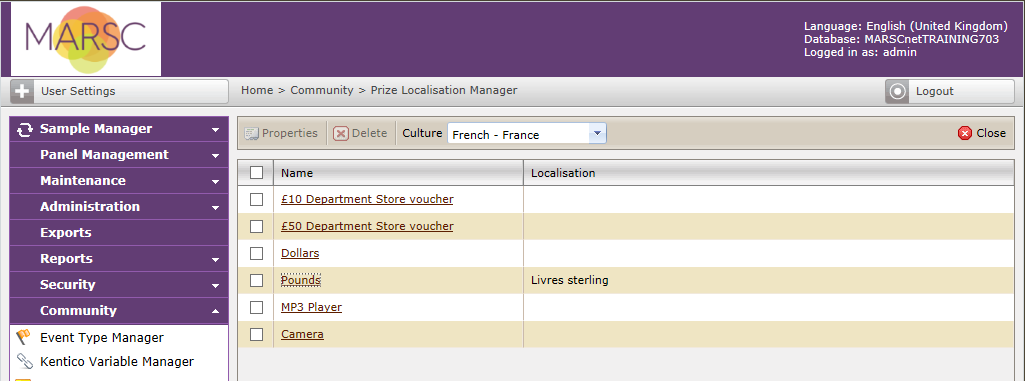This screenshot has height=381, width=1025.
Task: Click the Logout button
Action: tap(950, 91)
